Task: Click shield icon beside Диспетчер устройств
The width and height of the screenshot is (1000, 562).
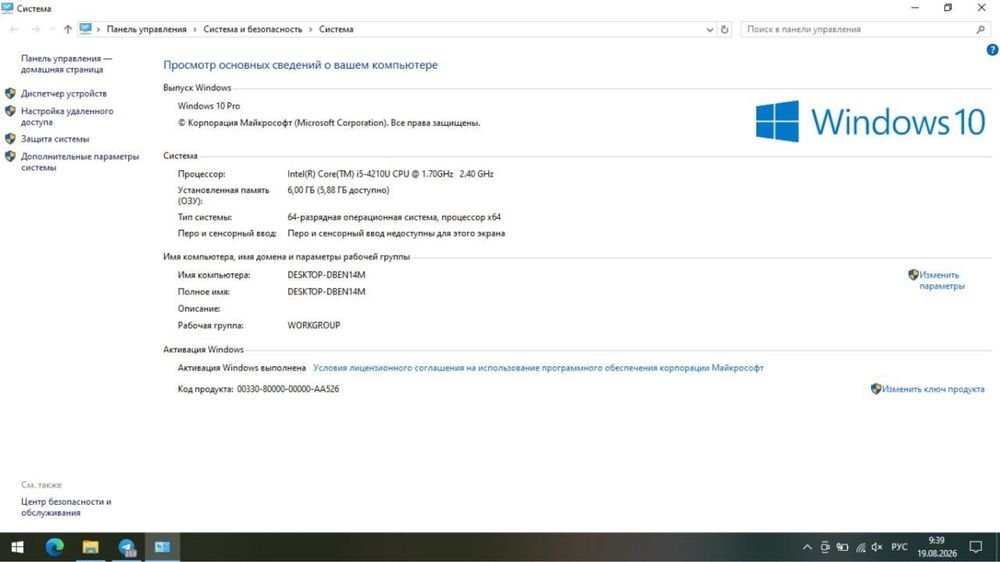Action: pyautogui.click(x=10, y=93)
